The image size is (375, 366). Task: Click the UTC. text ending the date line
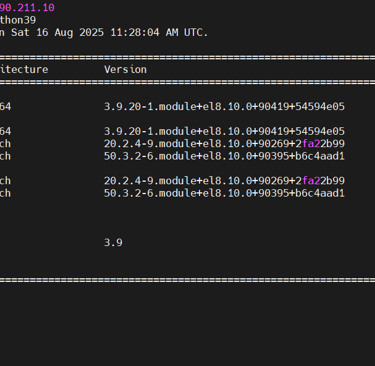[x=196, y=32]
